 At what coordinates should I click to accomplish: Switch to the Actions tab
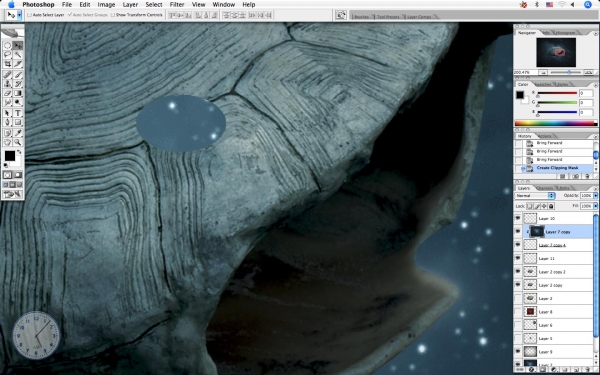[544, 136]
